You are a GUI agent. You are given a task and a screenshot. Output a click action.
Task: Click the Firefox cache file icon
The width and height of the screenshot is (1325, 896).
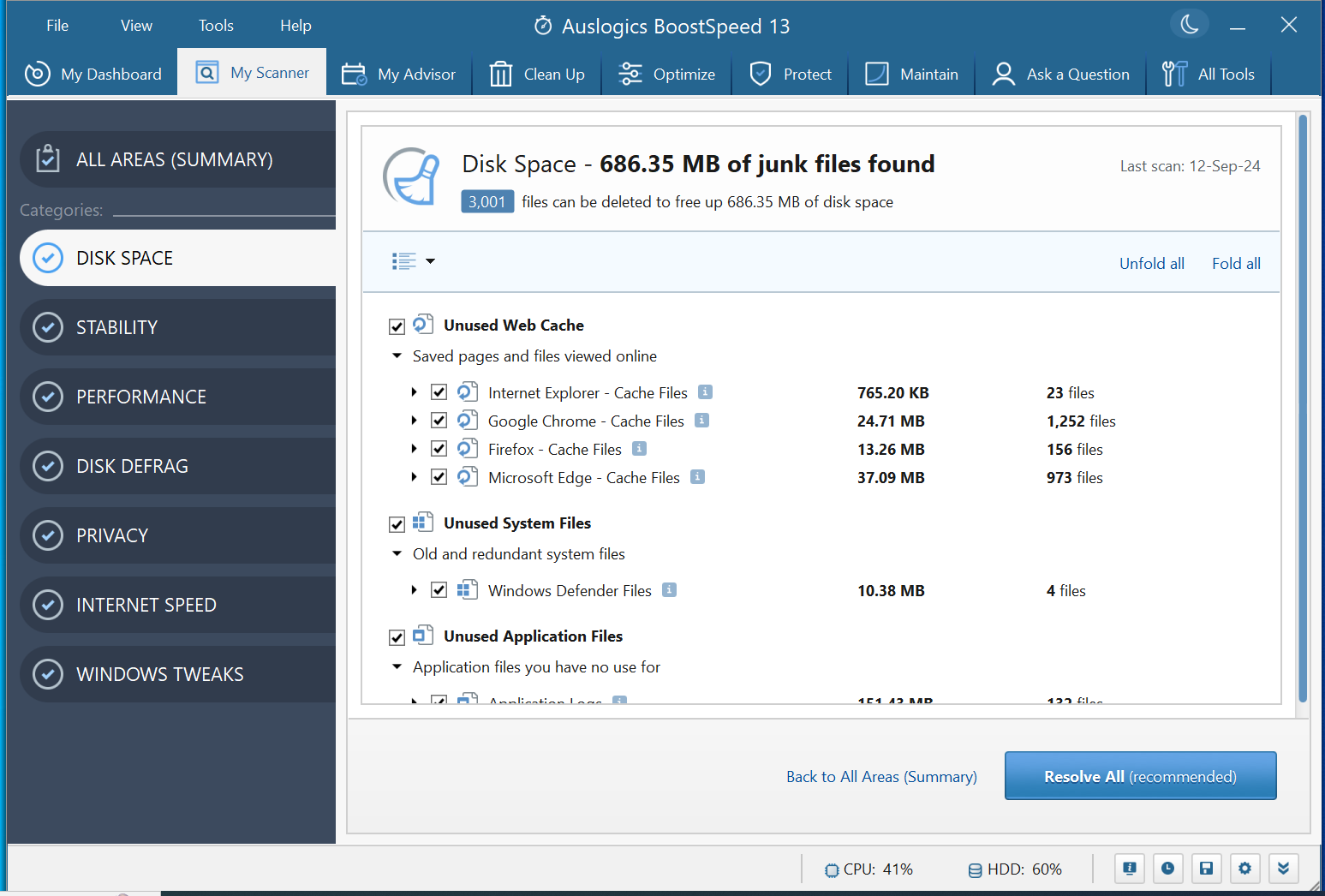[467, 449]
